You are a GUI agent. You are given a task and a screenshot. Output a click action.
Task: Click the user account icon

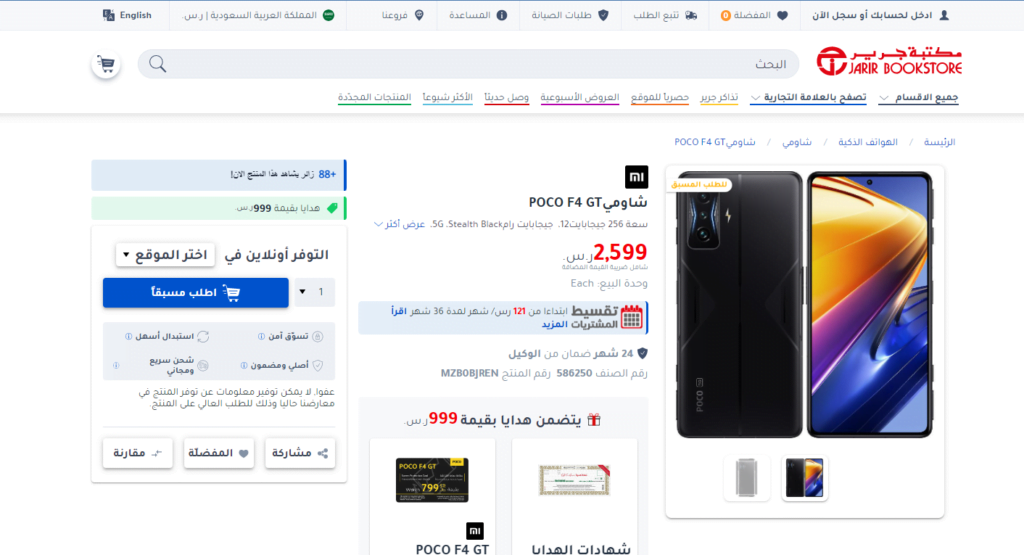coord(944,15)
